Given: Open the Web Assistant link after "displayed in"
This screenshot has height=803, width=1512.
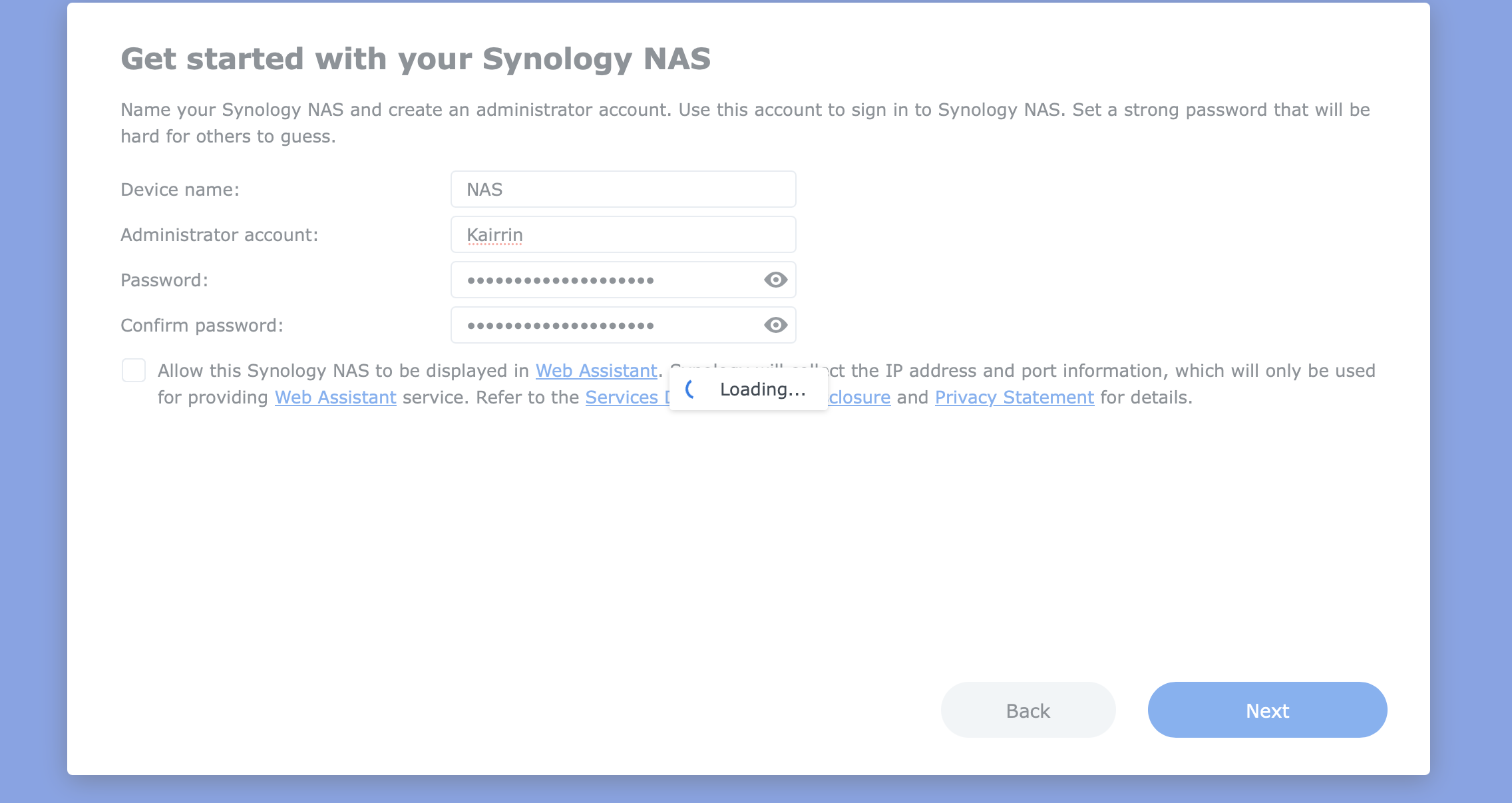Looking at the screenshot, I should point(596,371).
